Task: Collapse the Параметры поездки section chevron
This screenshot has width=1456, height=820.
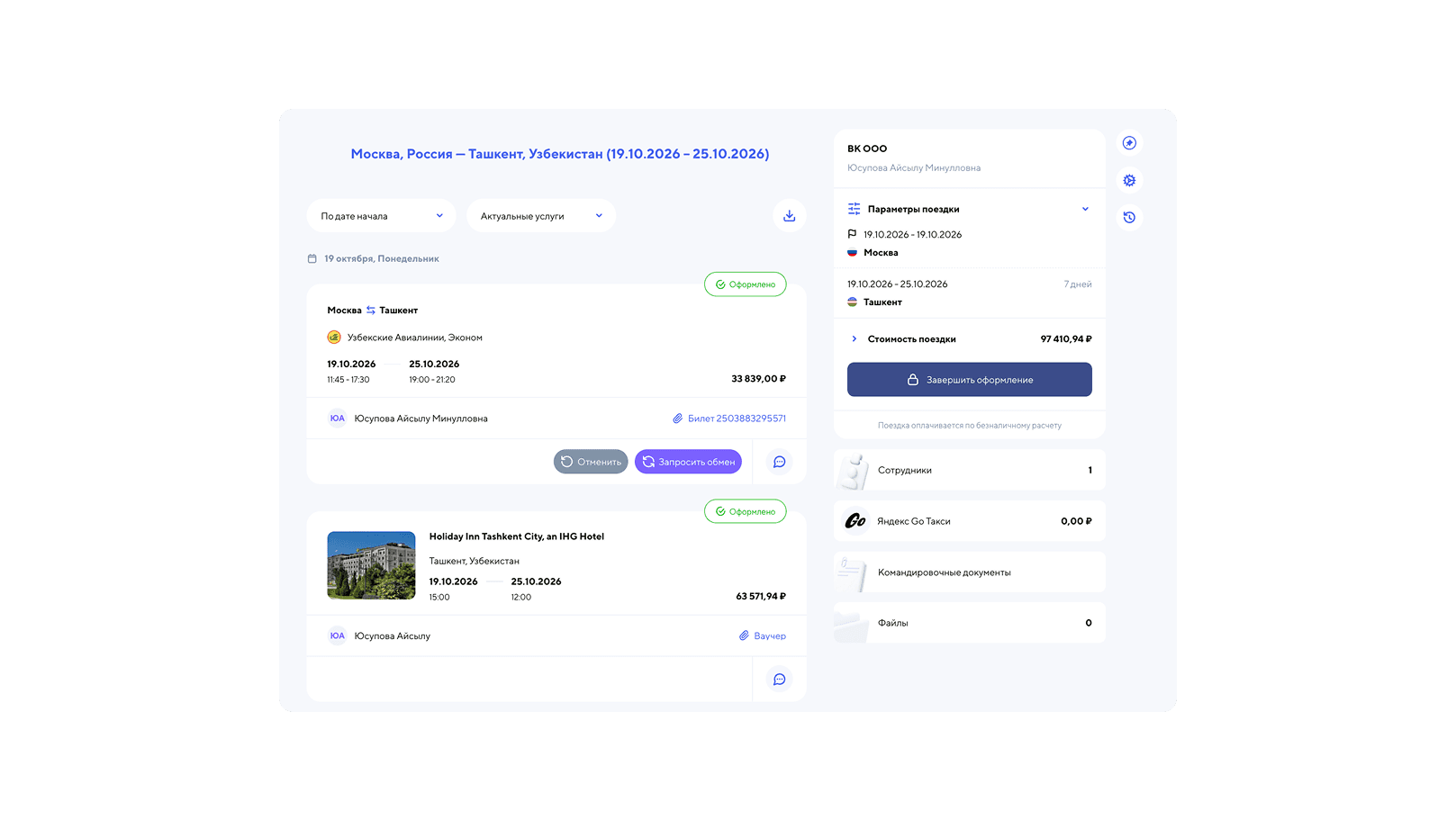Action: [1085, 209]
